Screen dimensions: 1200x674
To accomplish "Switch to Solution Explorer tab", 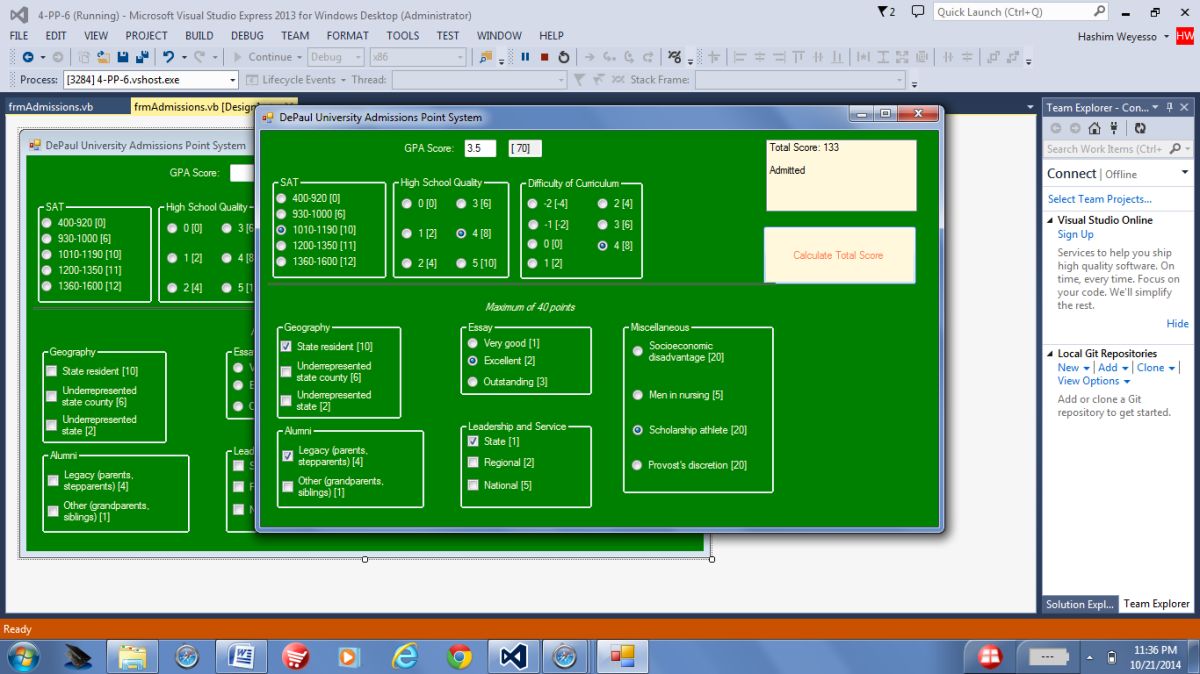I will [x=1079, y=604].
